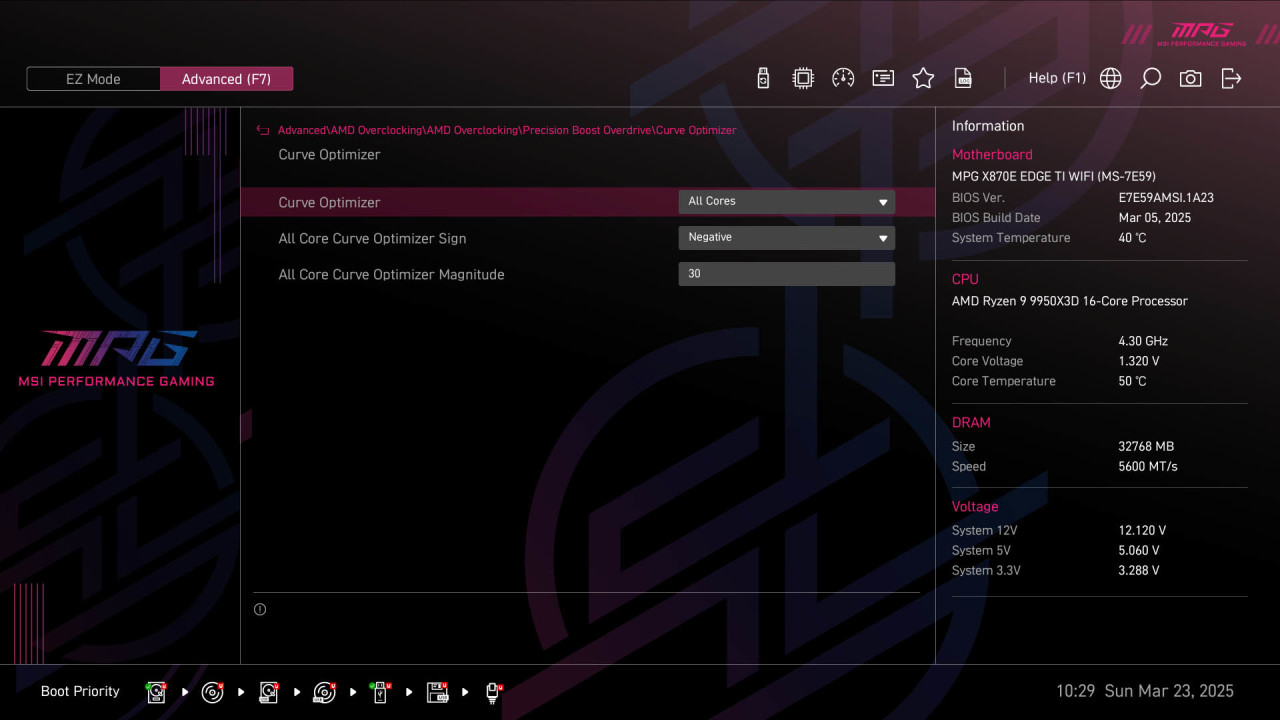Change language via the globe icon
Image resolution: width=1280 pixels, height=720 pixels.
tap(1110, 78)
